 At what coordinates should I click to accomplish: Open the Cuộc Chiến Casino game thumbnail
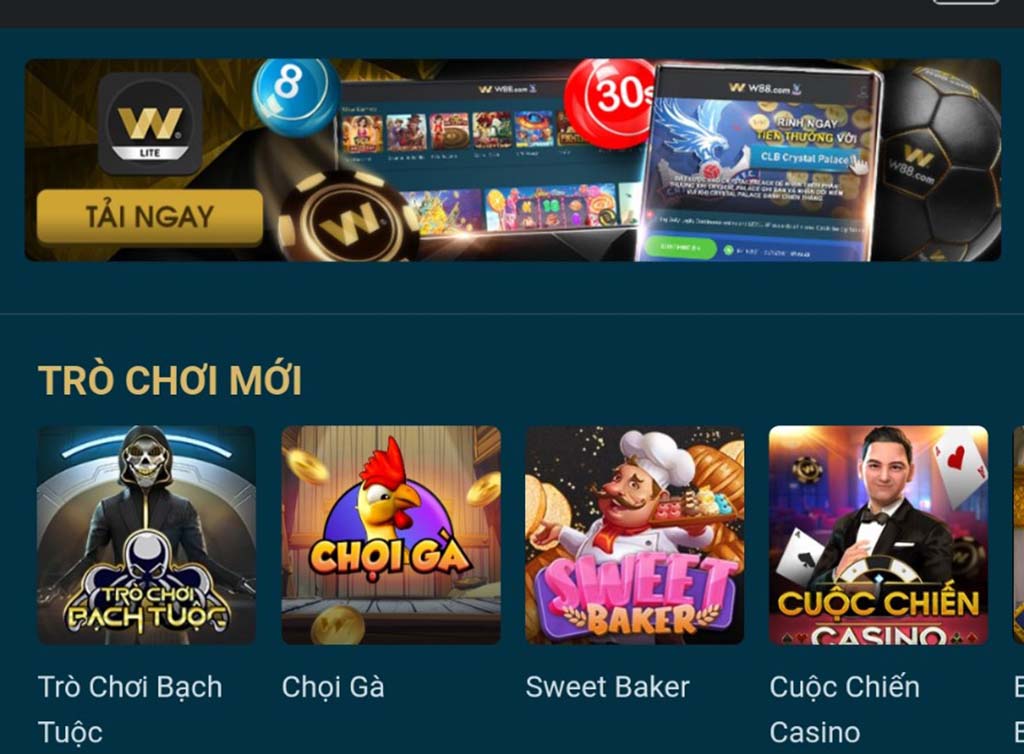[x=878, y=535]
